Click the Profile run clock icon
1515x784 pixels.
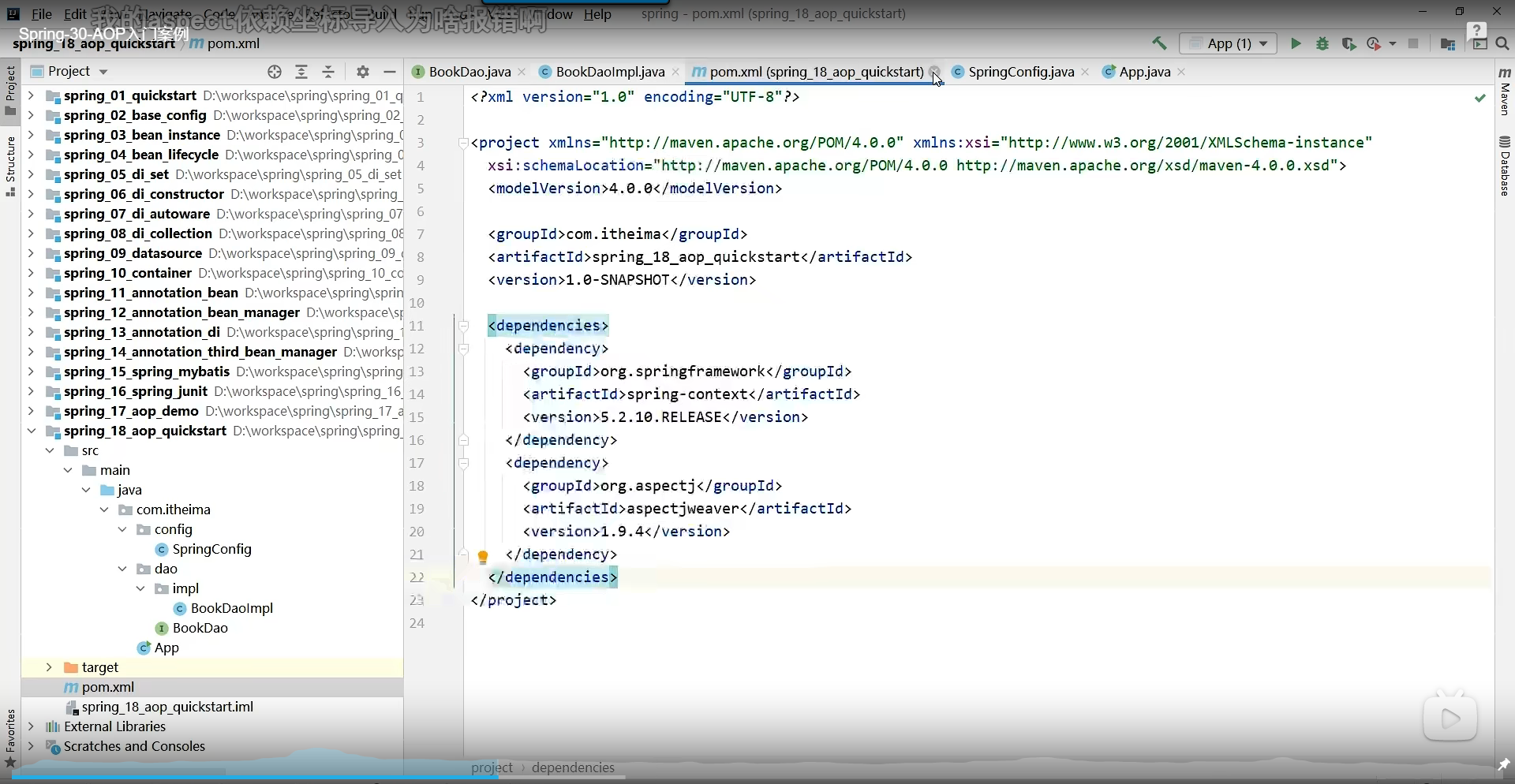[x=1374, y=43]
